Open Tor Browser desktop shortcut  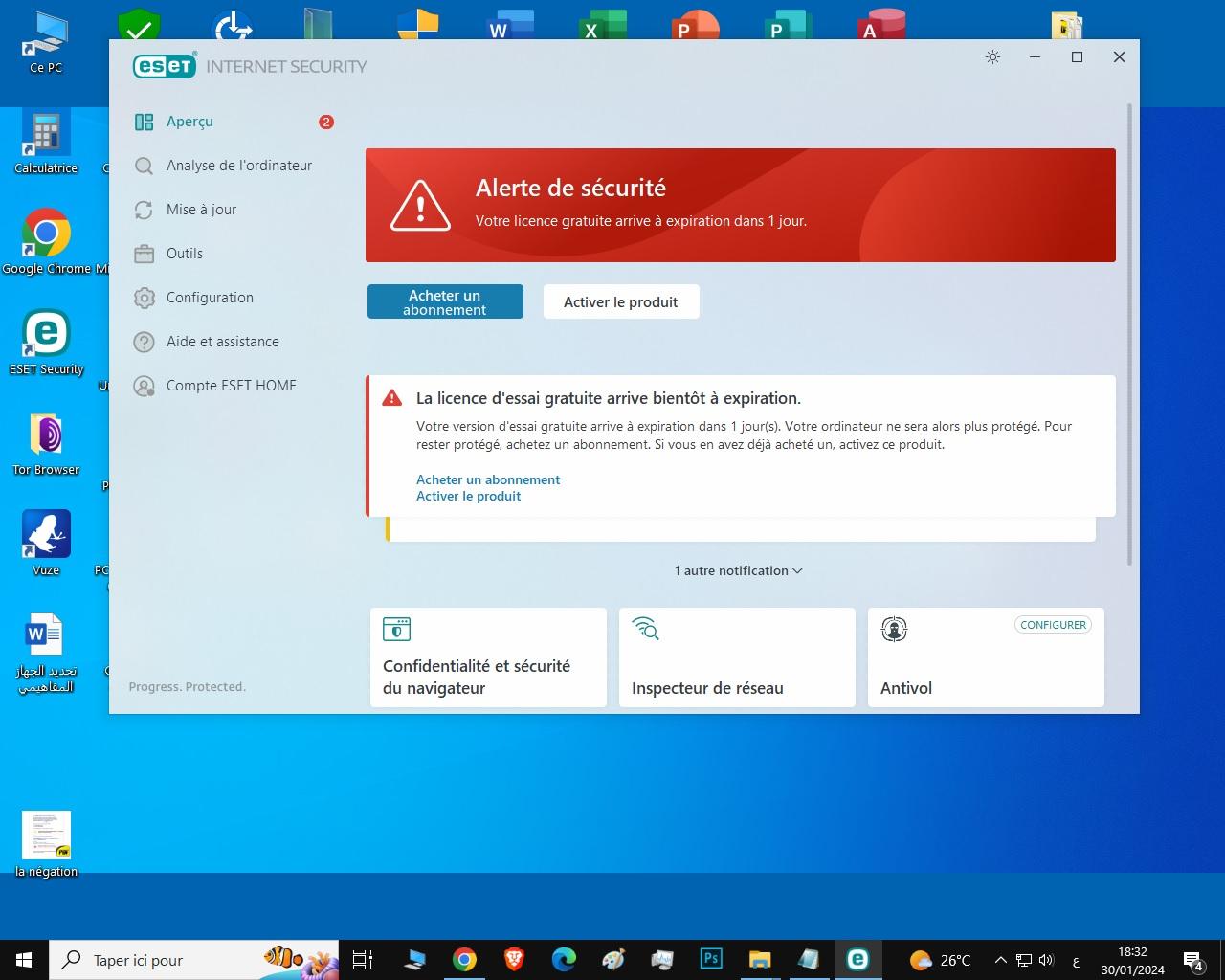[x=46, y=444]
